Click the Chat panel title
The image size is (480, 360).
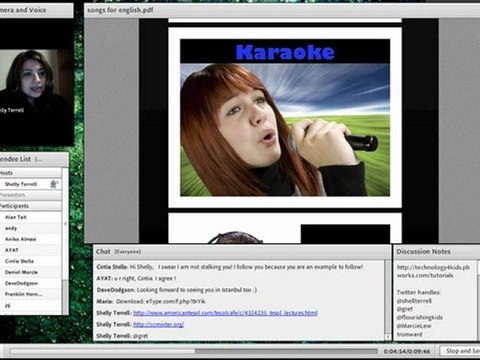103,252
